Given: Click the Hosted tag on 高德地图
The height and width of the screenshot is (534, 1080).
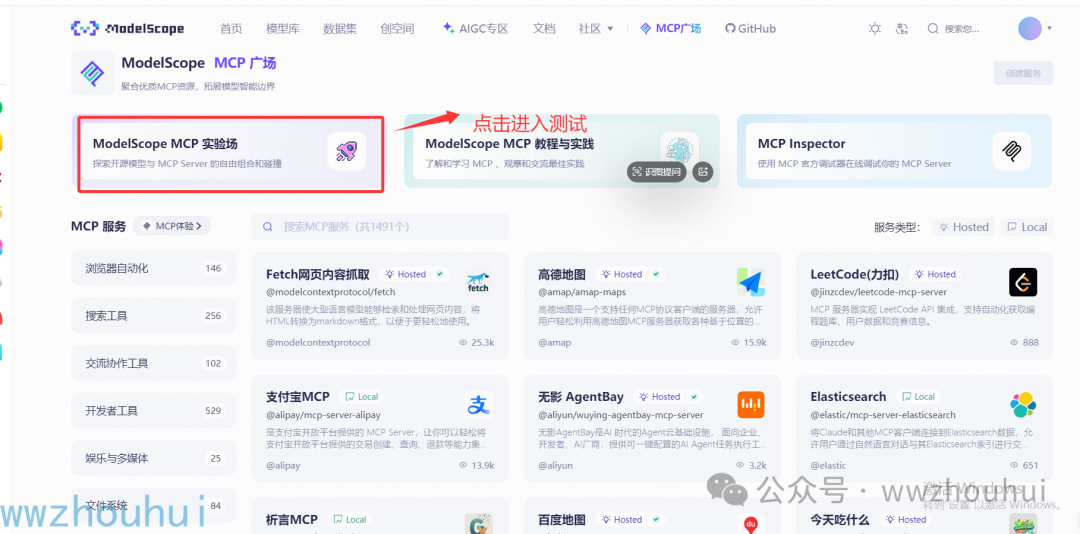Looking at the screenshot, I should point(628,274).
